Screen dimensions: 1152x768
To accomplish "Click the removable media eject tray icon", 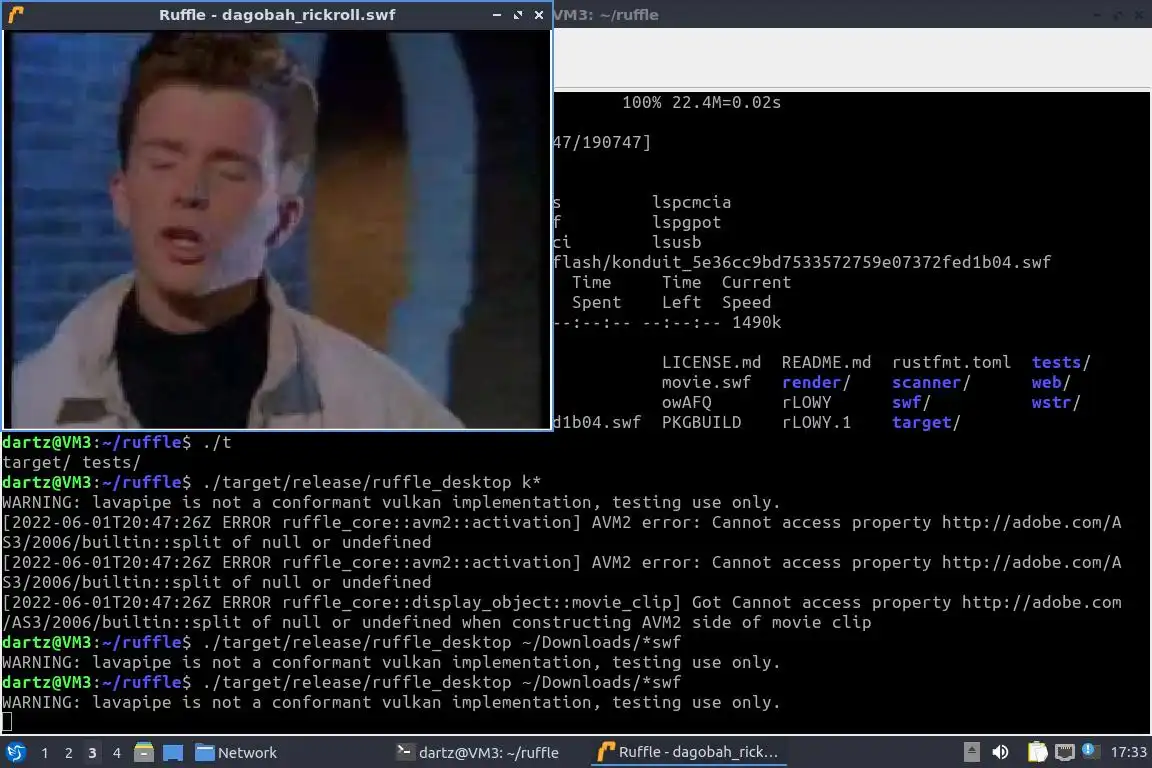I will [x=971, y=752].
